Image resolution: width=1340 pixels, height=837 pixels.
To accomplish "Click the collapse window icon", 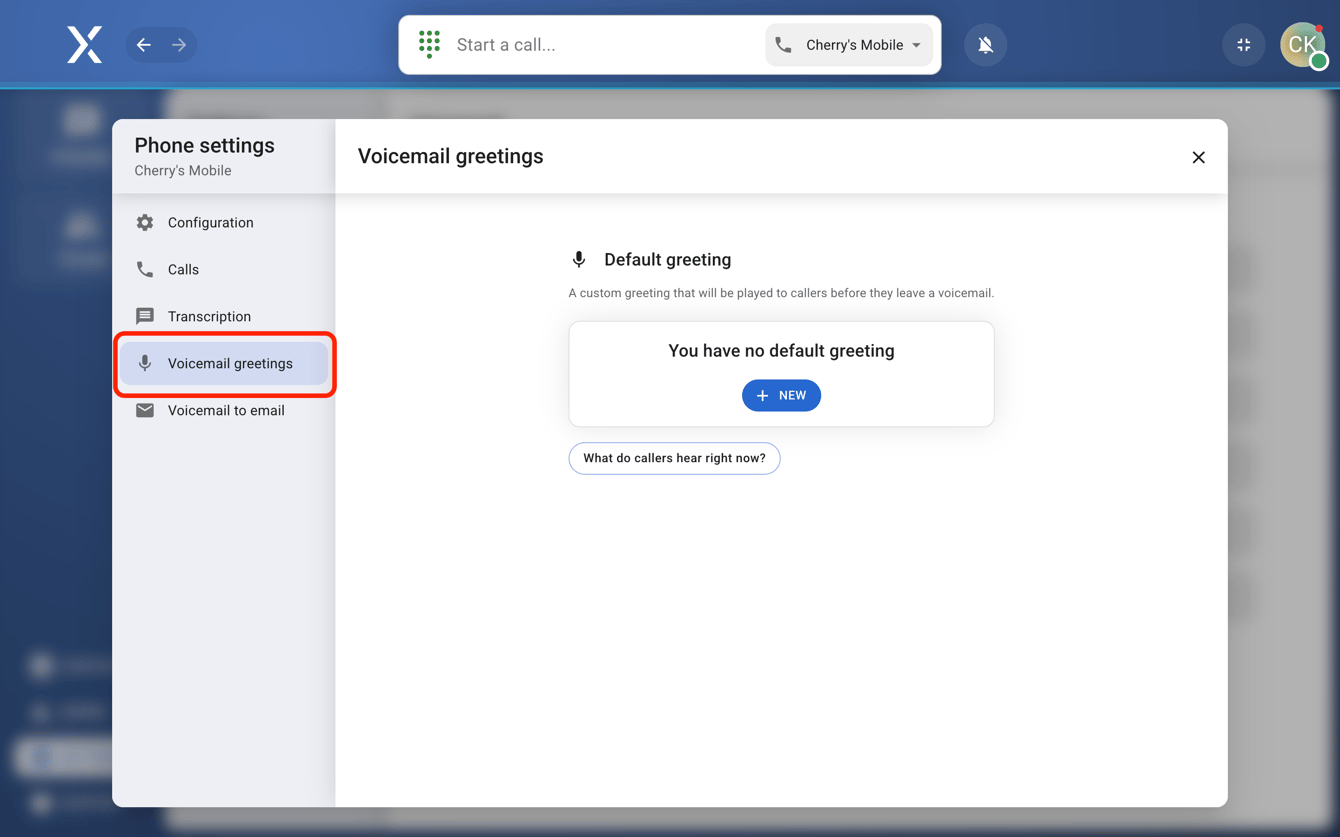I will [1243, 45].
